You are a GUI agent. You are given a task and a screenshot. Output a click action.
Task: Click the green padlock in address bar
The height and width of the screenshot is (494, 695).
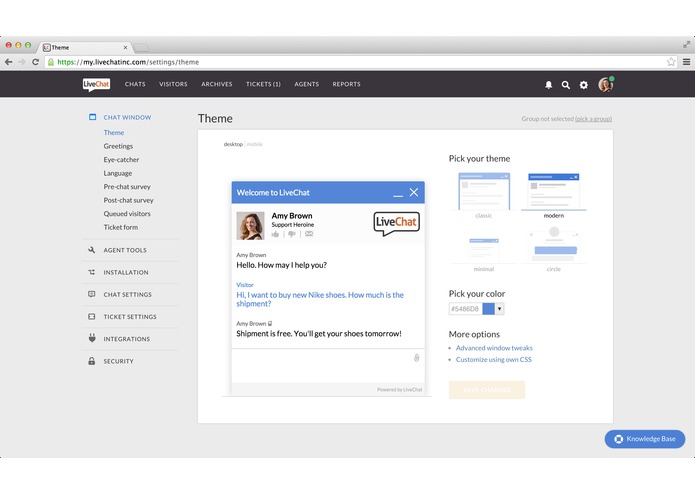[51, 62]
